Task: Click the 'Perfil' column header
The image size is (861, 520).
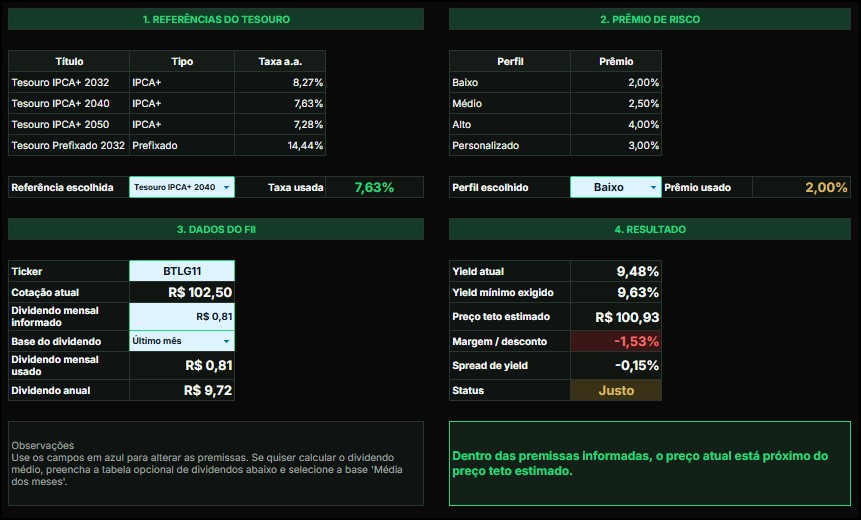Action: click(x=510, y=61)
